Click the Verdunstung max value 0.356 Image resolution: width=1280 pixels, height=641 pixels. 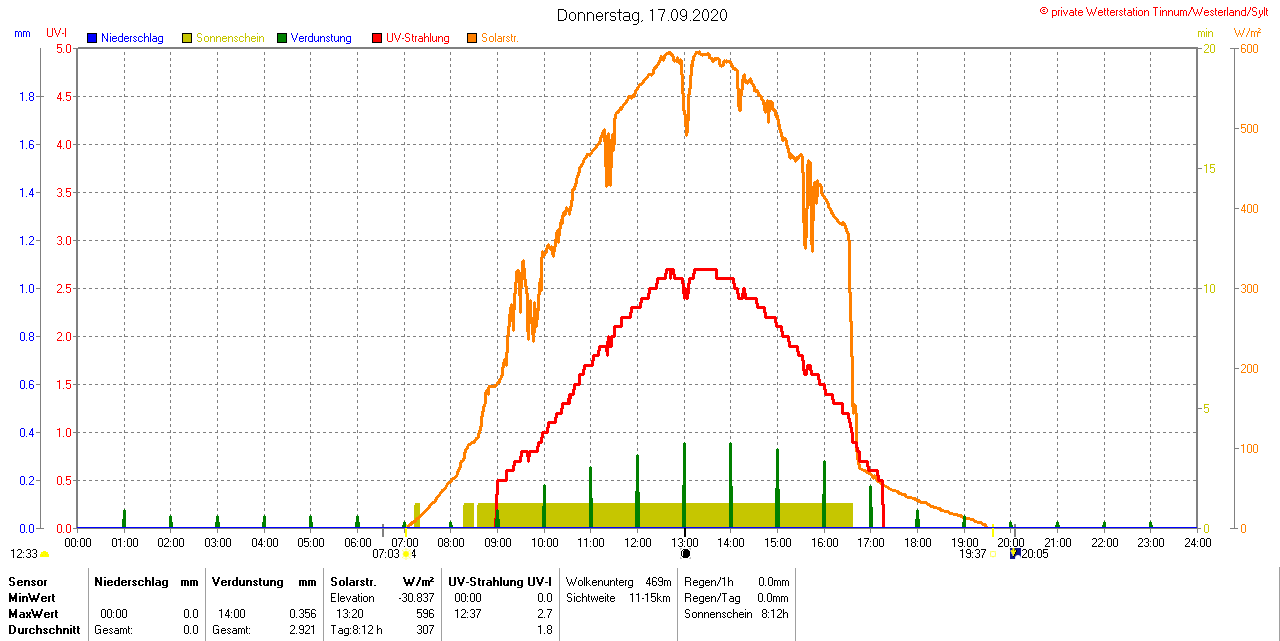point(302,613)
